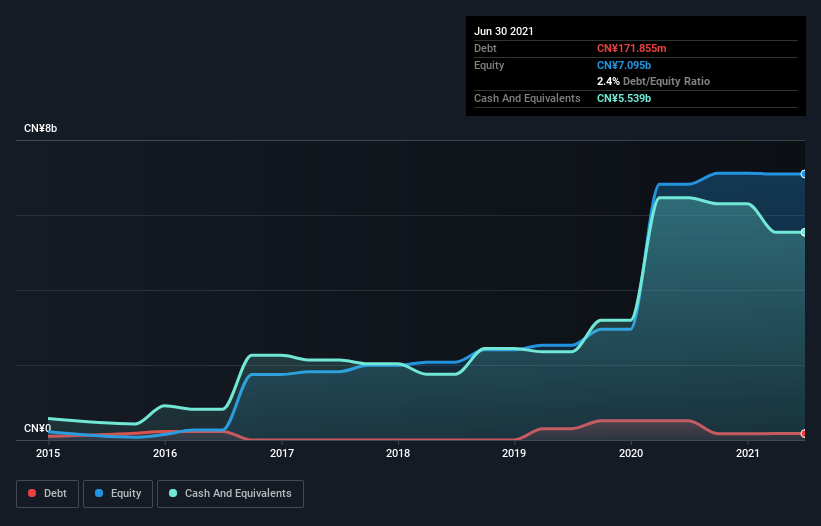Image resolution: width=821 pixels, height=526 pixels.
Task: Toggle the Debt series in the legend
Action: click(47, 494)
